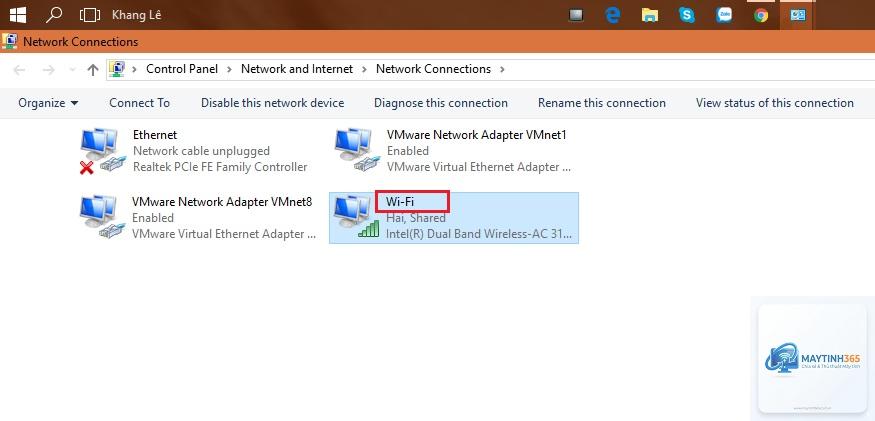
Task: Click Rename this connection
Action: click(x=602, y=103)
